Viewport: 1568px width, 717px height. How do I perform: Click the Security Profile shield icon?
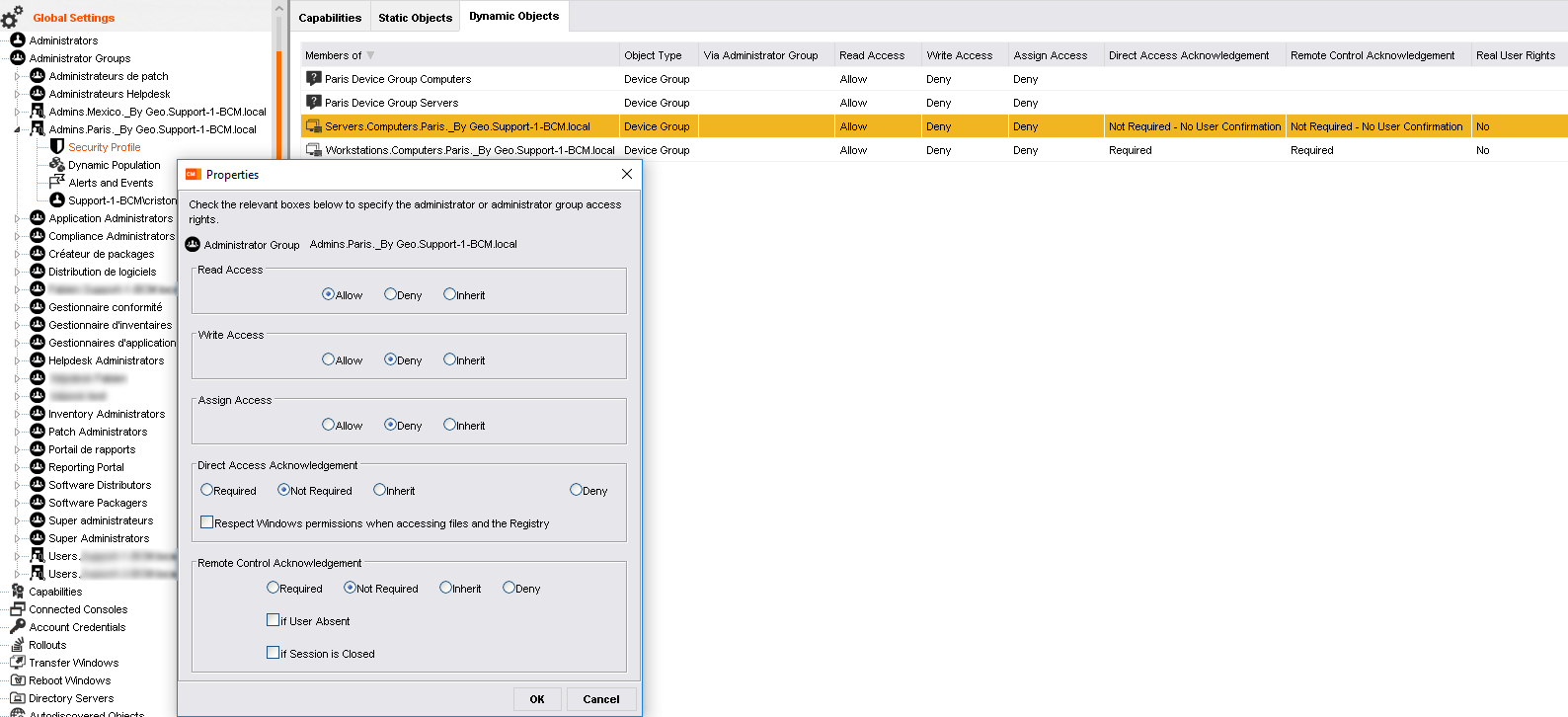click(57, 147)
